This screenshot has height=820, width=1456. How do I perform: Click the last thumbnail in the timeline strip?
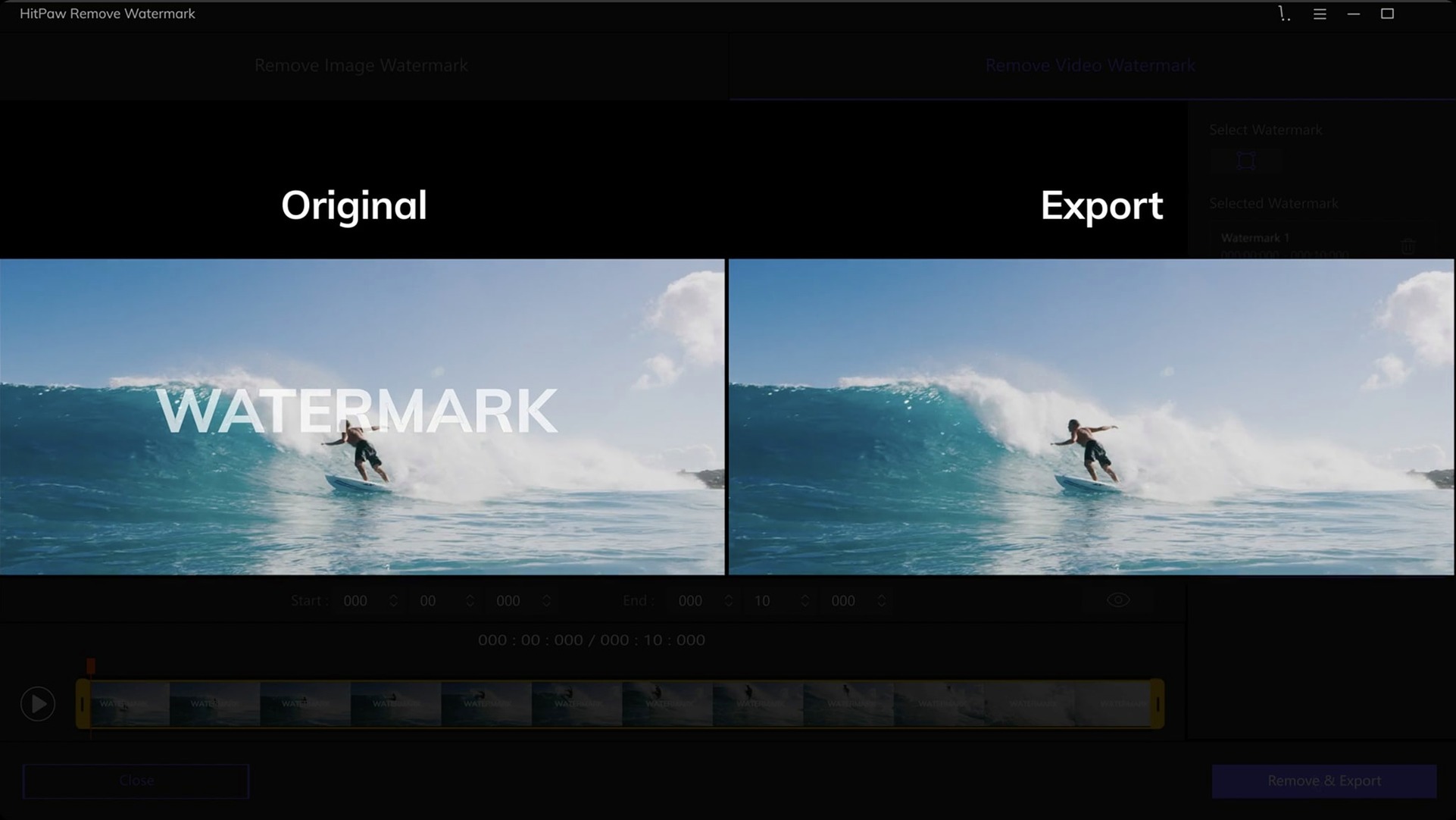[x=1113, y=704]
